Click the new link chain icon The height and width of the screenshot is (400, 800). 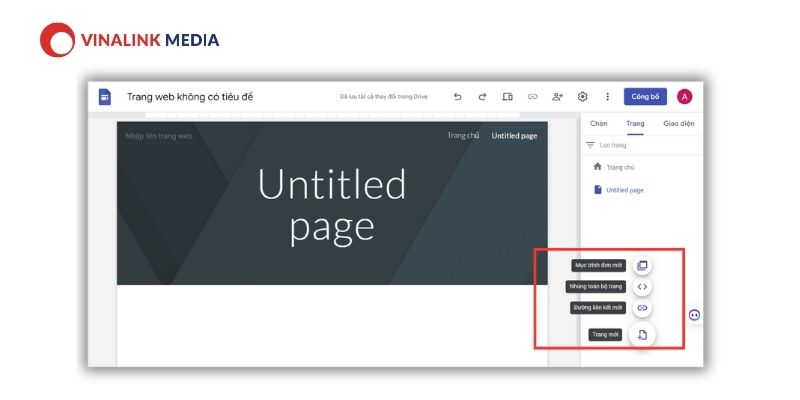642,308
